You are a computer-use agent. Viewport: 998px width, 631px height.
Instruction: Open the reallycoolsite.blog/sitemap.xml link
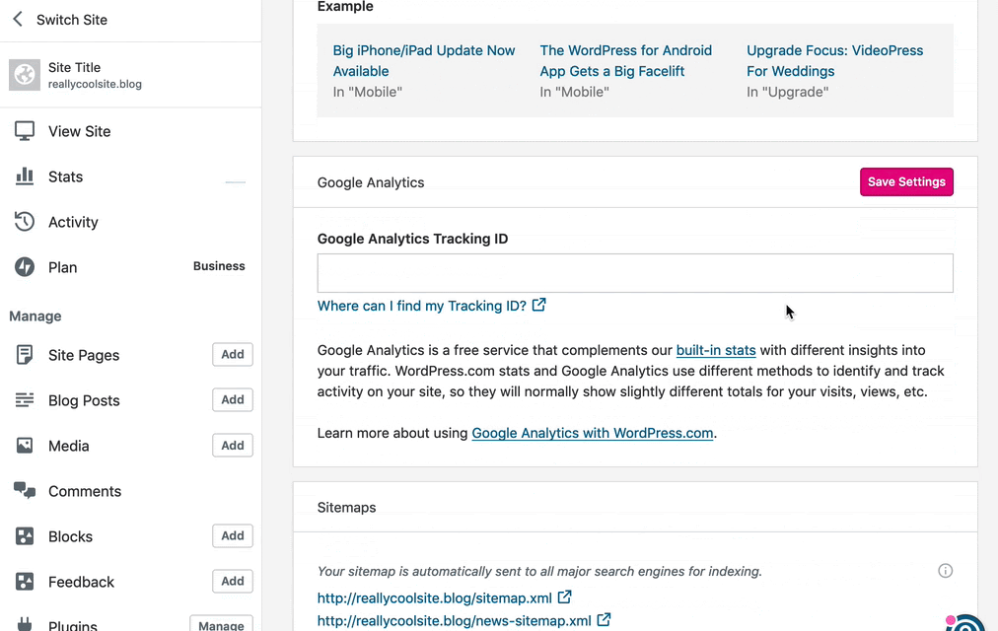pyautogui.click(x=434, y=598)
